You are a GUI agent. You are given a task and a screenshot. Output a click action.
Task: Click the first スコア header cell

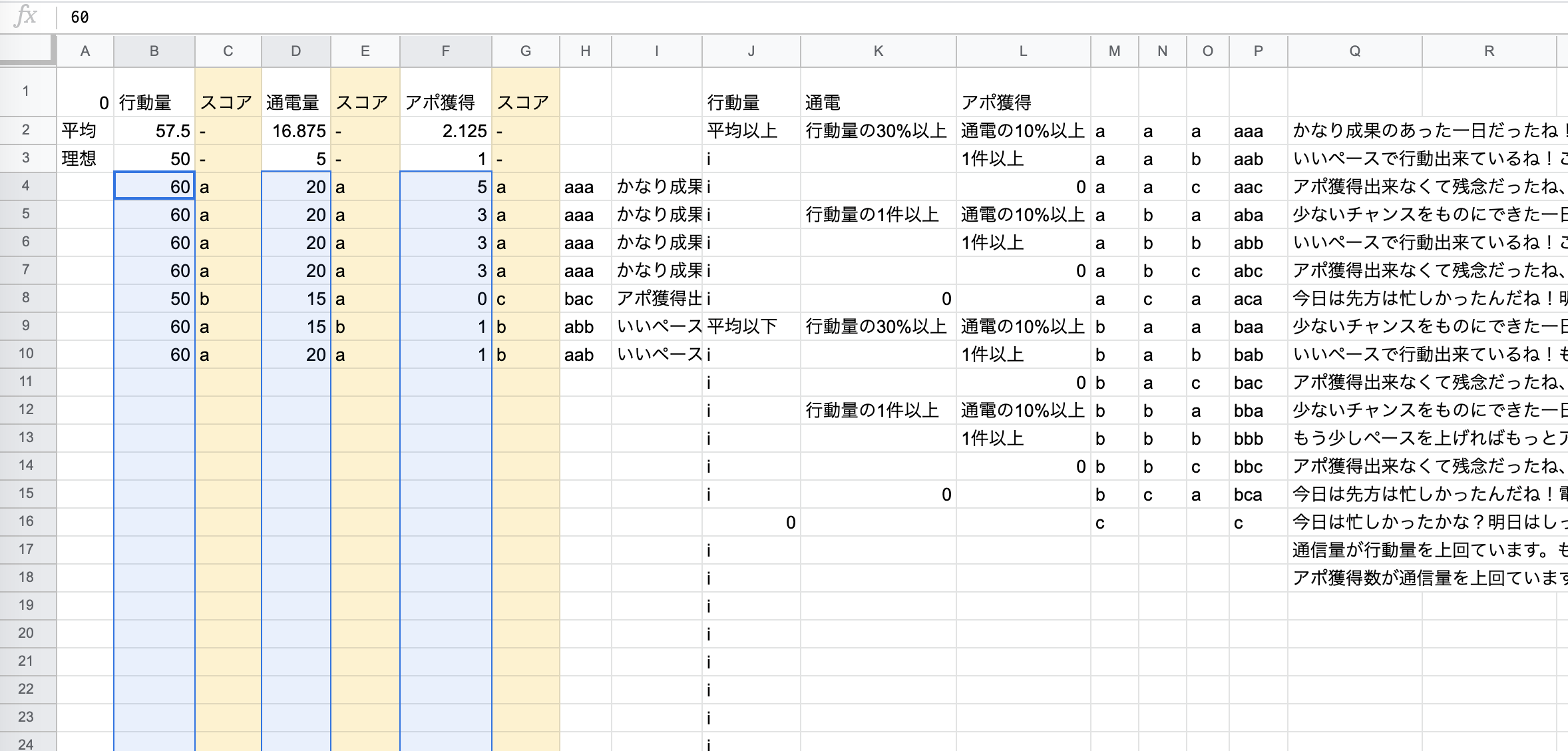228,102
